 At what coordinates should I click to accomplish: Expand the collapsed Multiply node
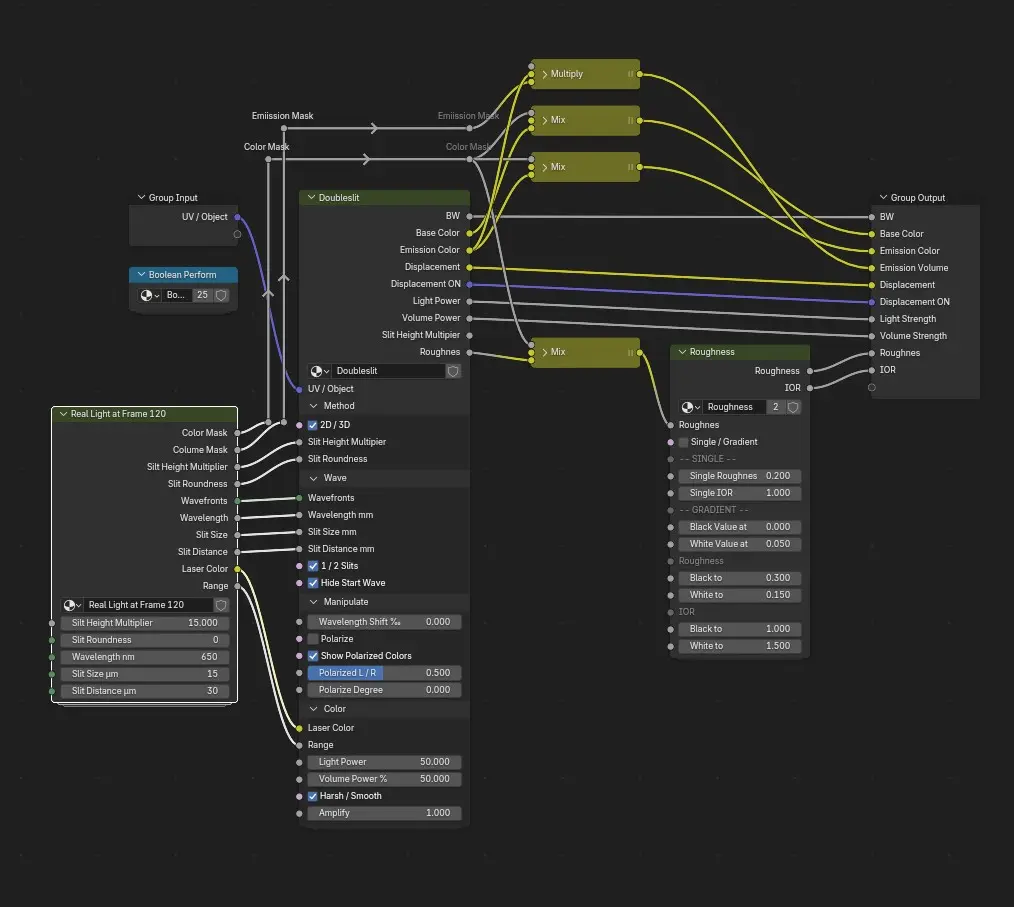click(545, 74)
